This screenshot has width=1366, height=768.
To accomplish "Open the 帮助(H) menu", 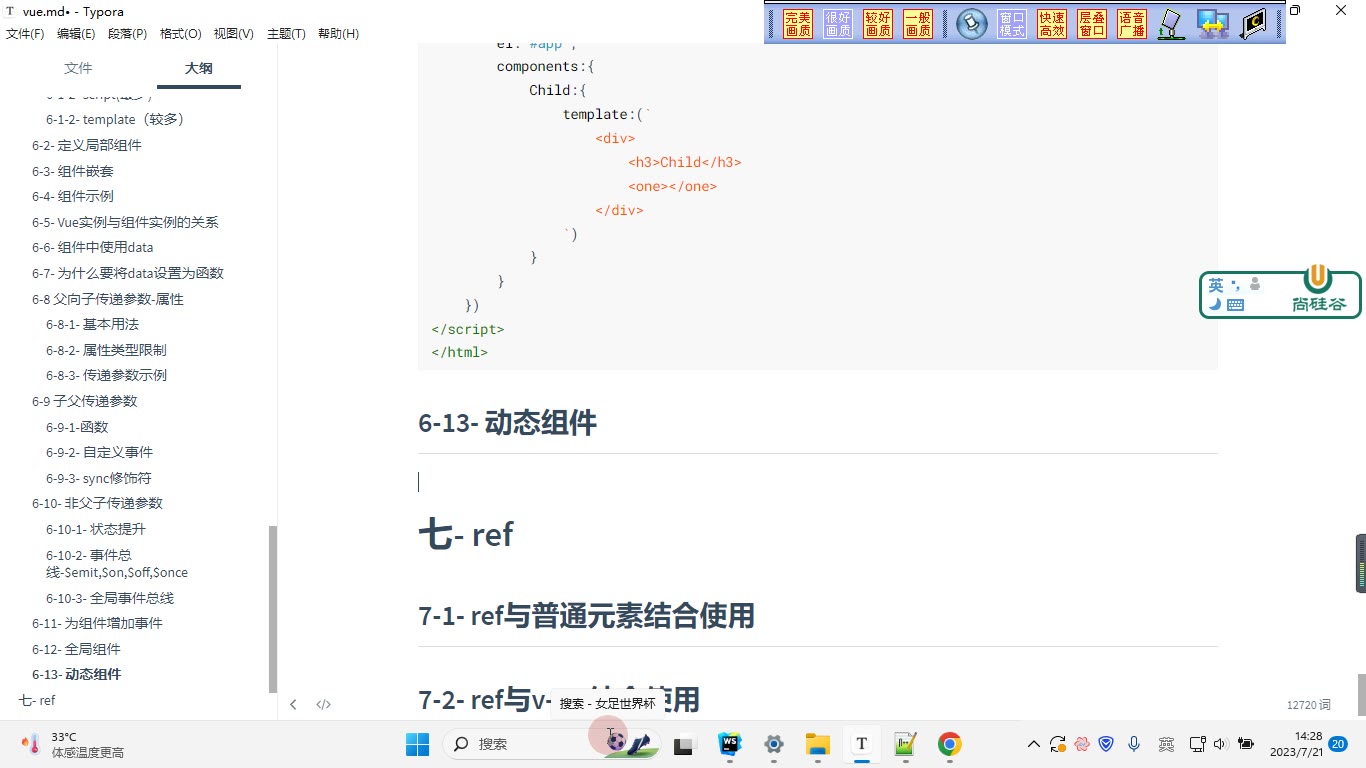I will (x=338, y=33).
